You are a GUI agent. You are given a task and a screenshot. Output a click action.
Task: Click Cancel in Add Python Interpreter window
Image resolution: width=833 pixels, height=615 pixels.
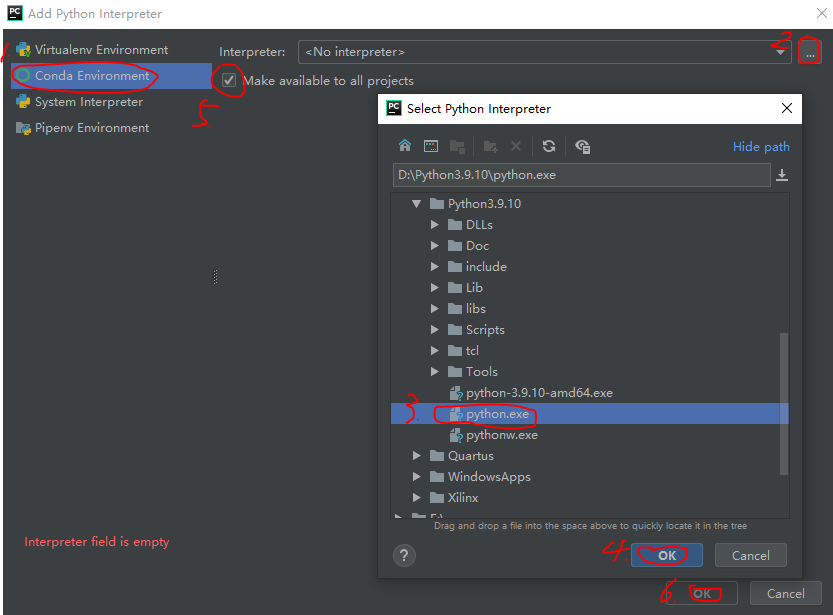point(786,593)
